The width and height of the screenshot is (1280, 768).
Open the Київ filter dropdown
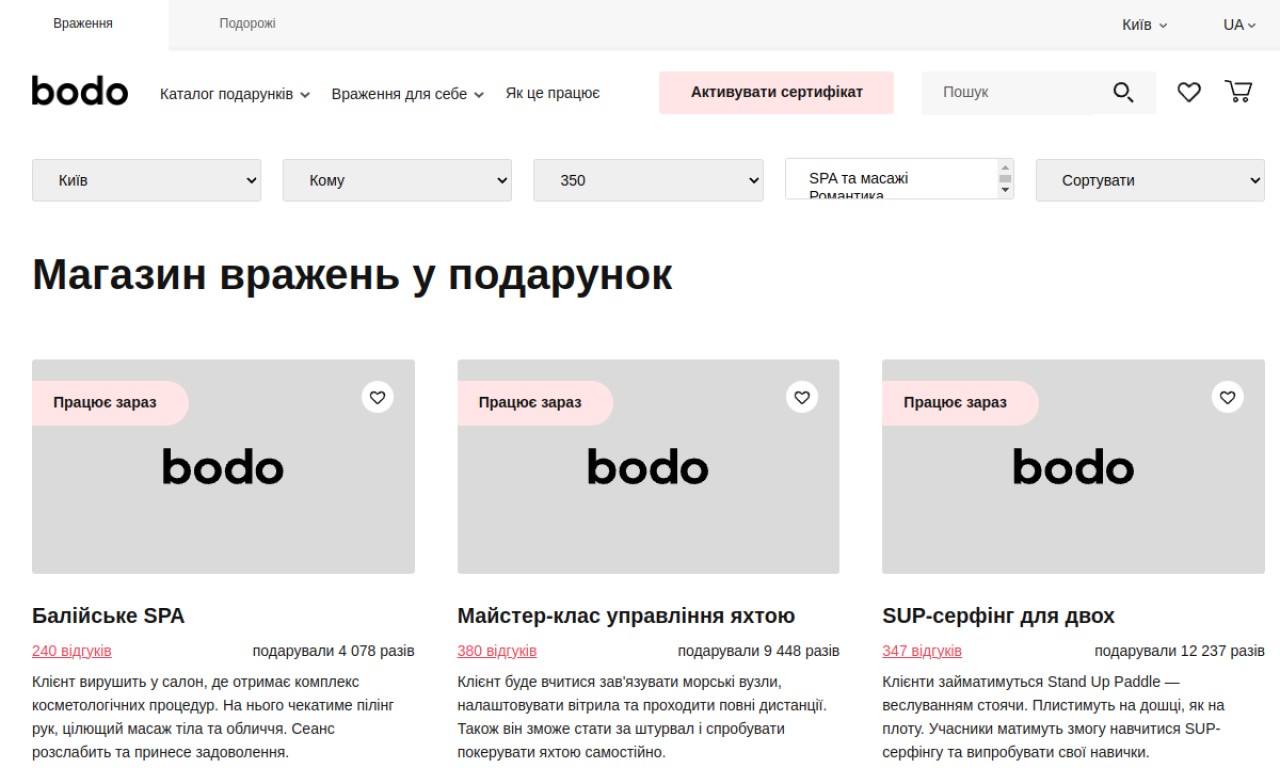147,181
